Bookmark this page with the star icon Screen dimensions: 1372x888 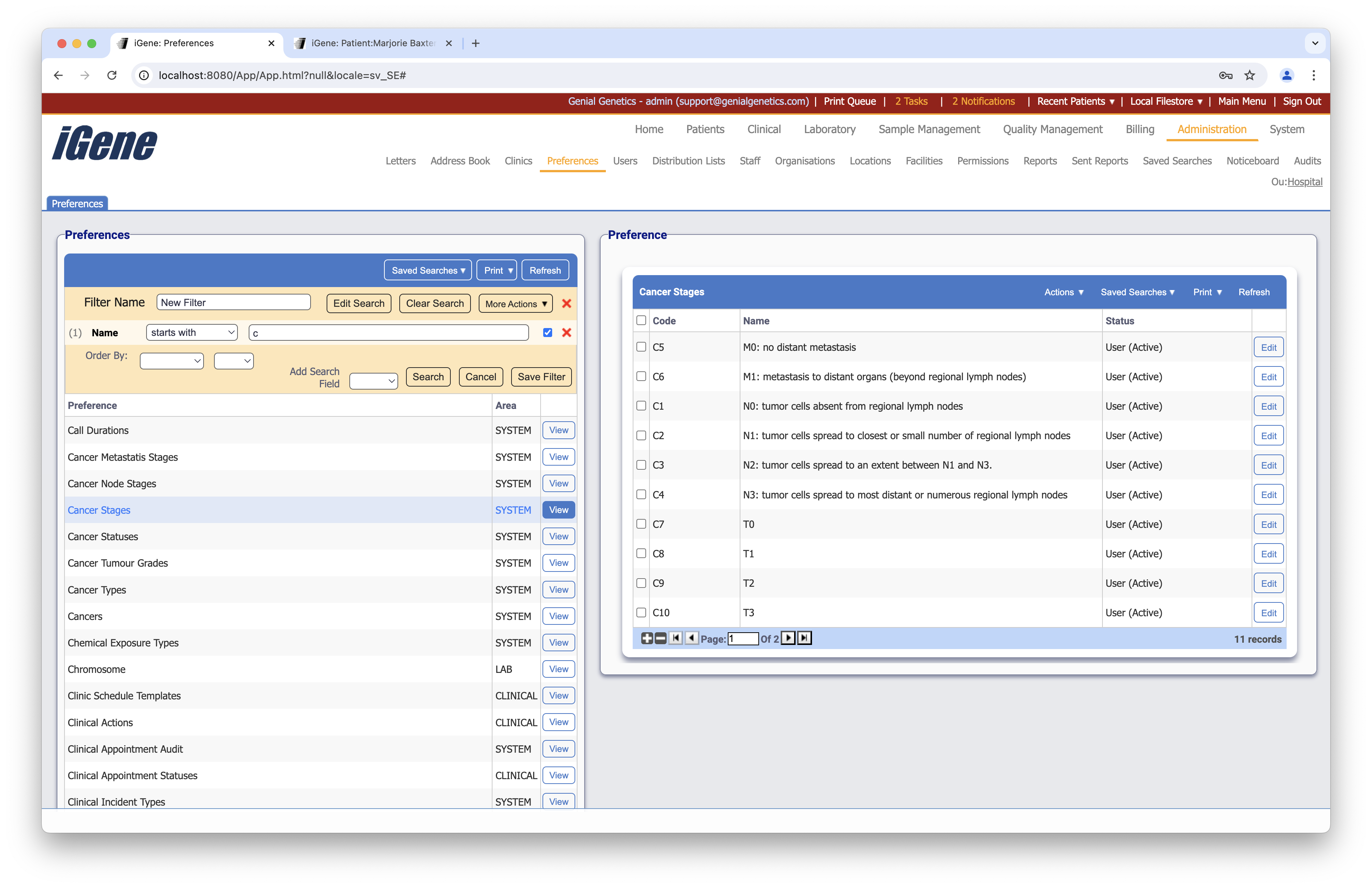(x=1249, y=75)
